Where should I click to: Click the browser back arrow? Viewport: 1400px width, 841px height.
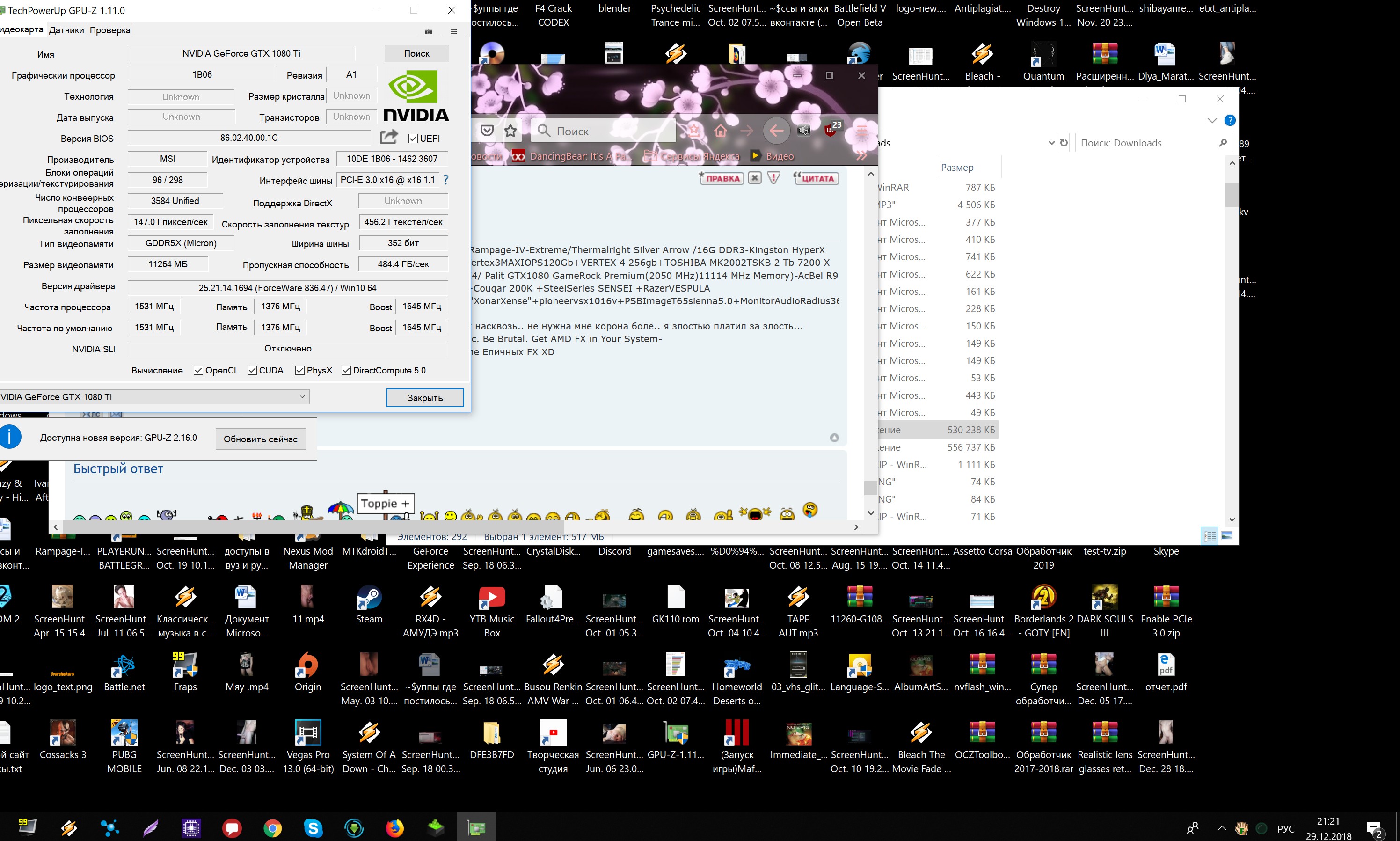tap(776, 131)
